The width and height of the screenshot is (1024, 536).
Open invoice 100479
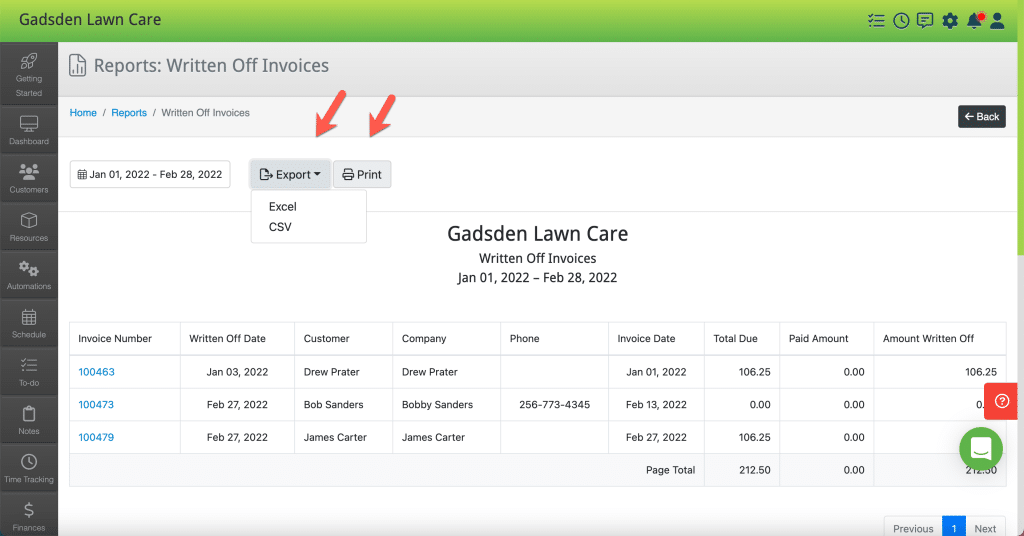(x=96, y=437)
